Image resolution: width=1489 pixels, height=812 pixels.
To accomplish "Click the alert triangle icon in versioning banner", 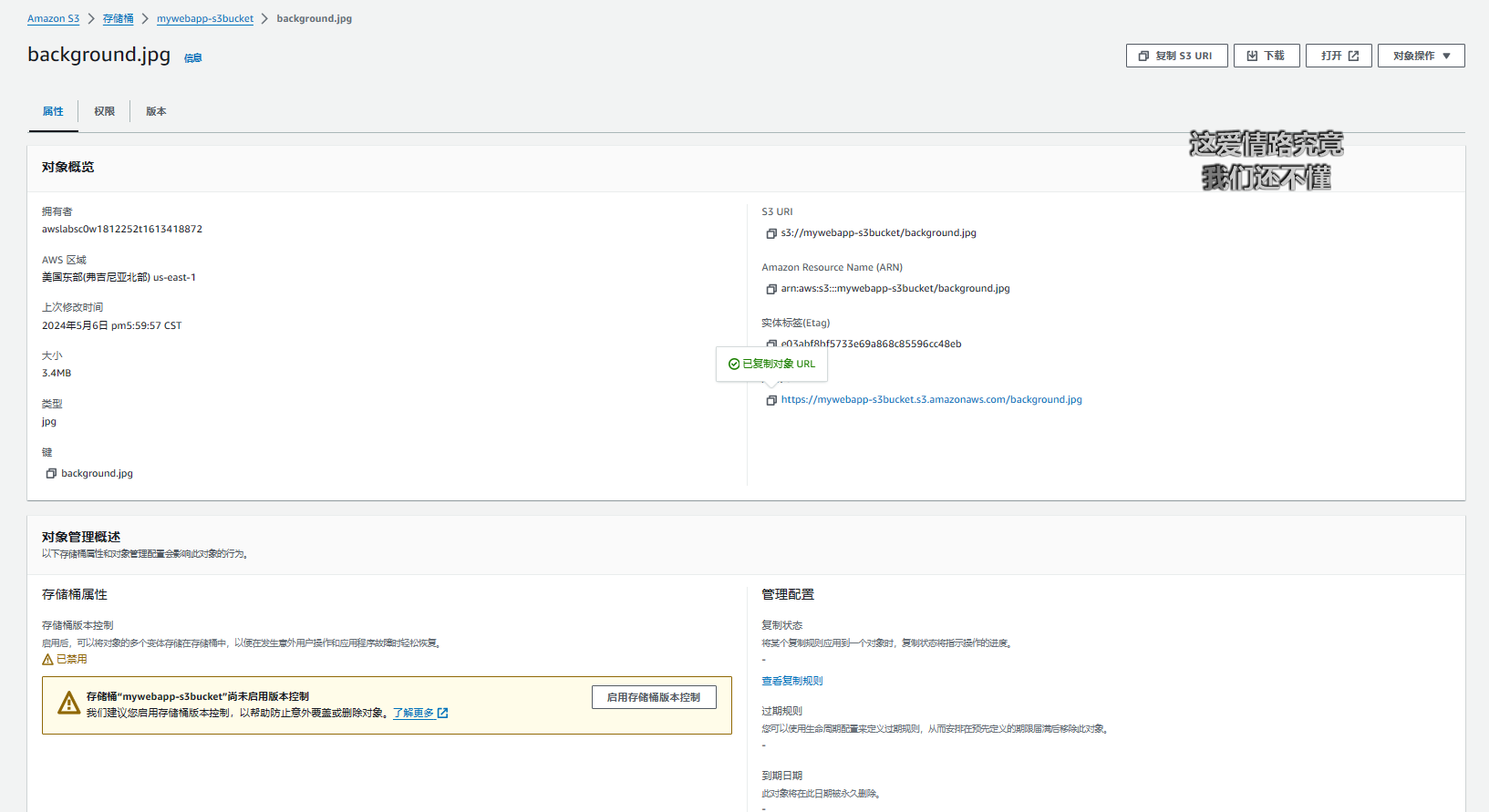I will [69, 703].
